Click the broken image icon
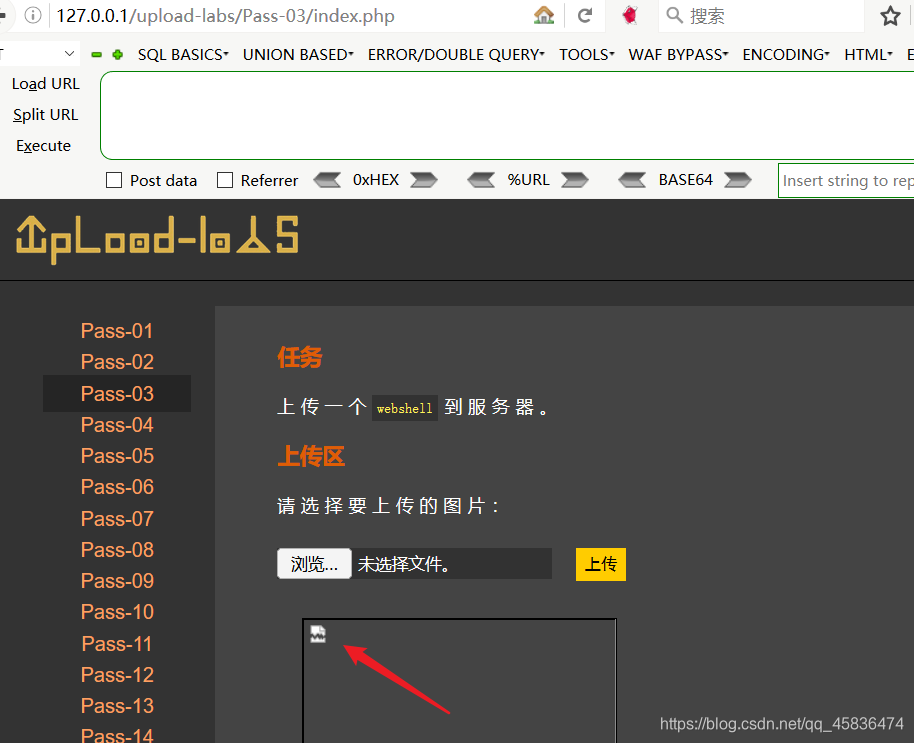This screenshot has height=743, width=914. [x=318, y=633]
